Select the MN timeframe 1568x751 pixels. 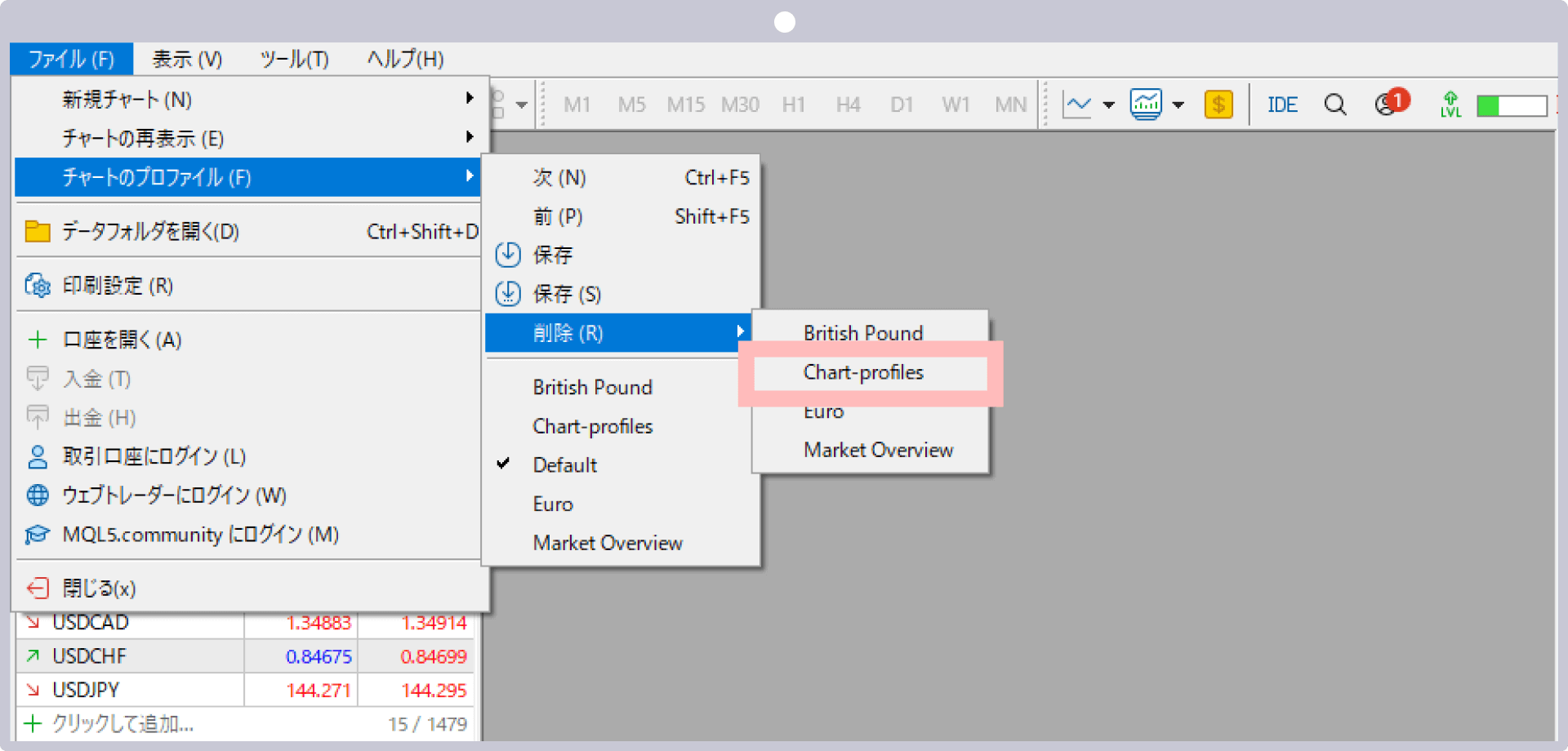1010,104
